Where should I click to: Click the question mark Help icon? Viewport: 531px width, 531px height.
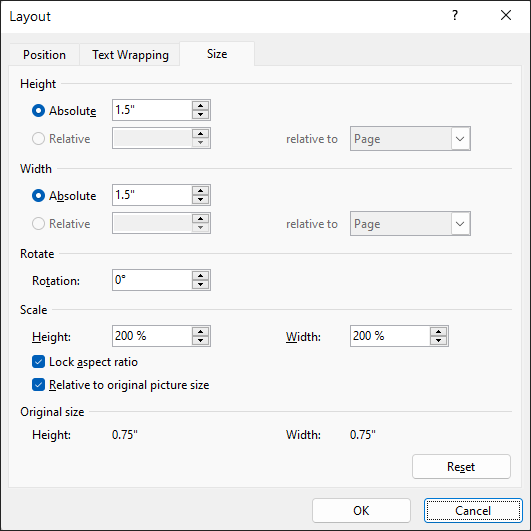coord(455,15)
